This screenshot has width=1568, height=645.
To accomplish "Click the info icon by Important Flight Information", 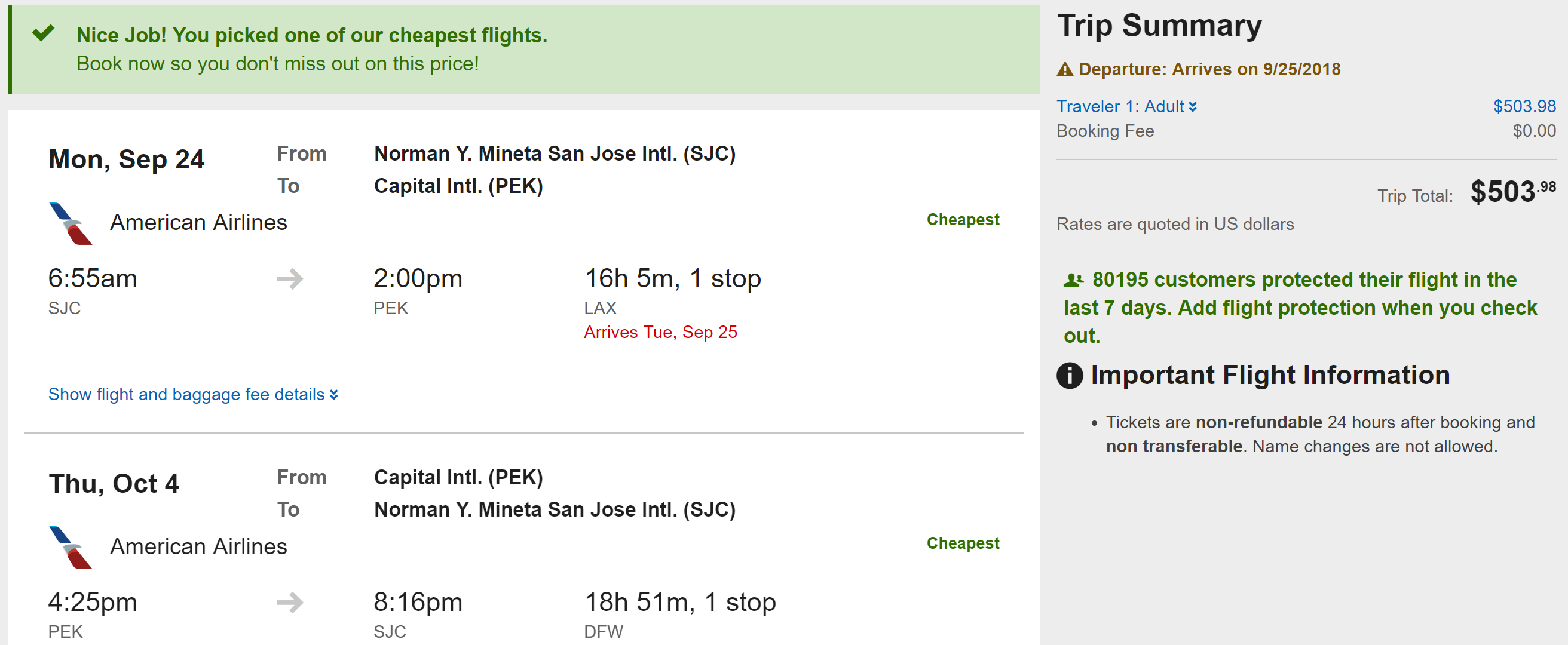I will point(1070,376).
